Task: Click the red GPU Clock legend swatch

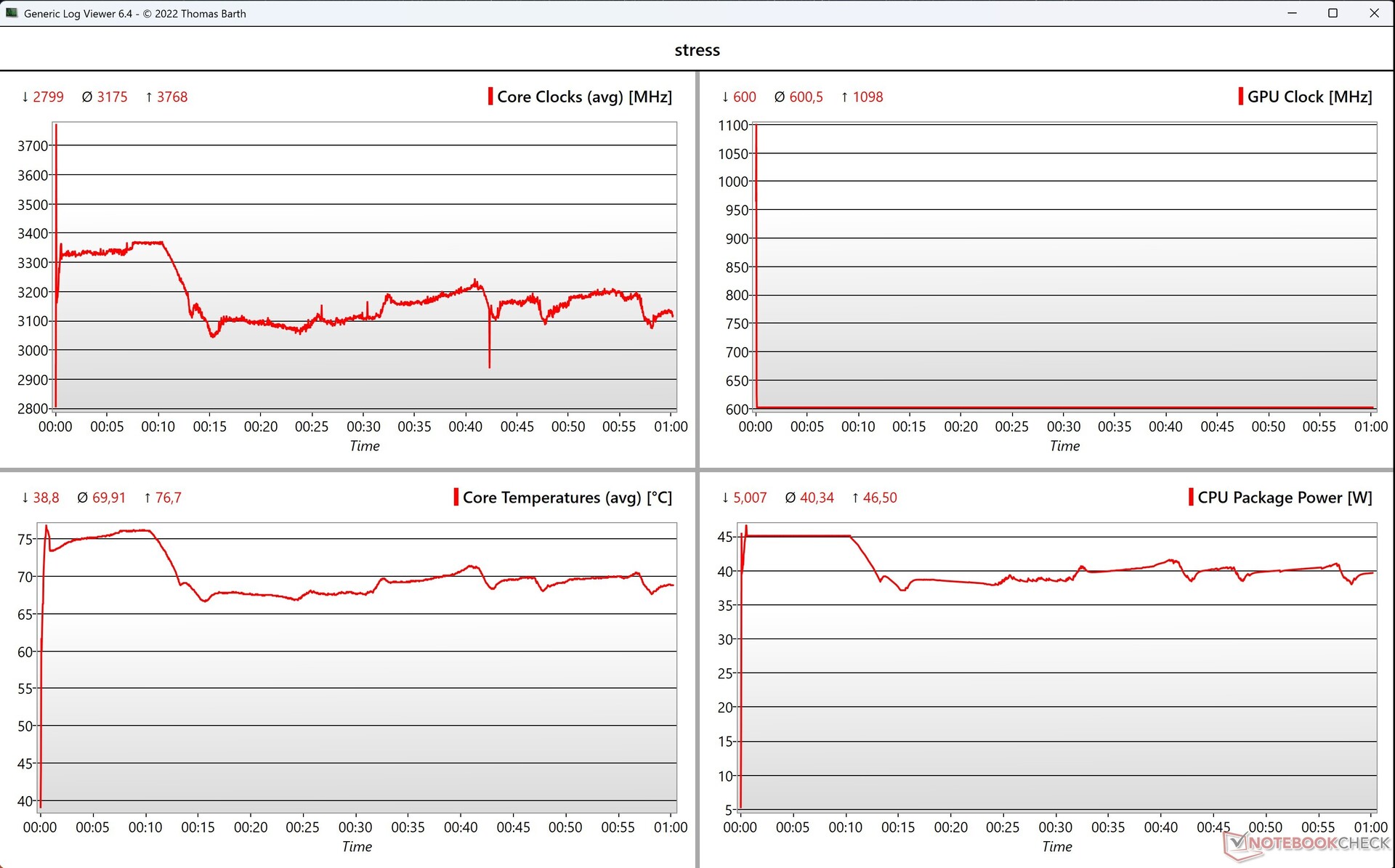Action: (1241, 97)
